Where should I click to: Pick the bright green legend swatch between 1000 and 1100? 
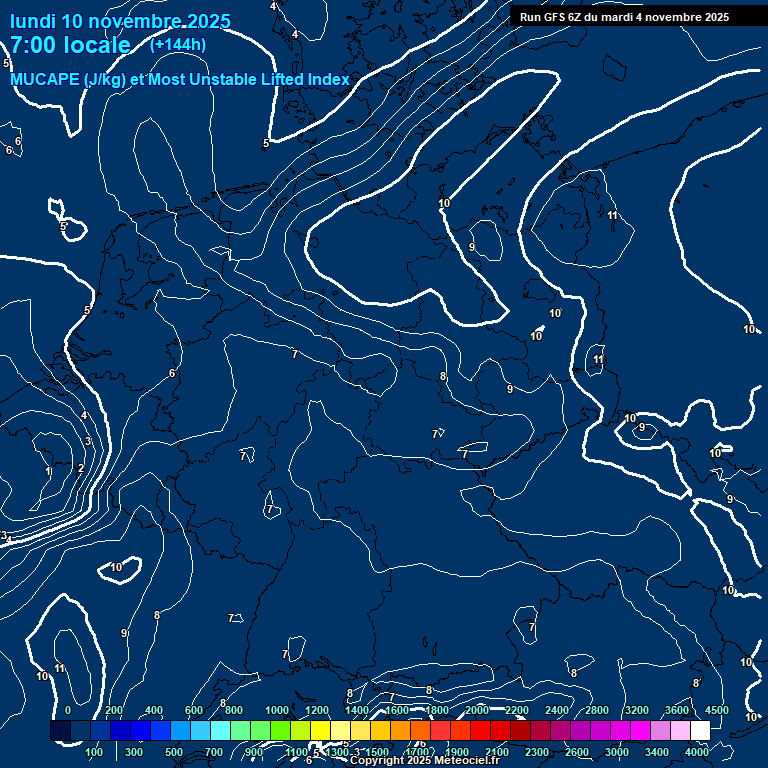pyautogui.click(x=280, y=730)
